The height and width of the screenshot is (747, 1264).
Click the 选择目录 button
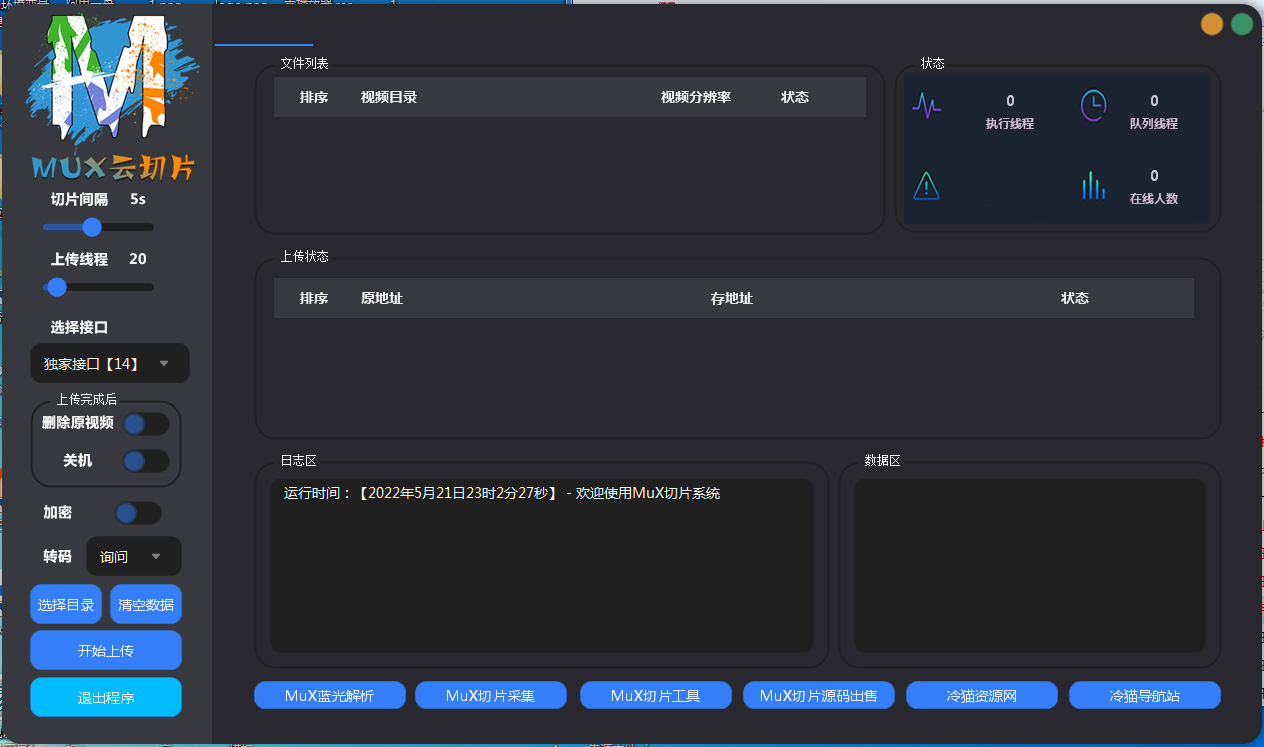click(66, 604)
